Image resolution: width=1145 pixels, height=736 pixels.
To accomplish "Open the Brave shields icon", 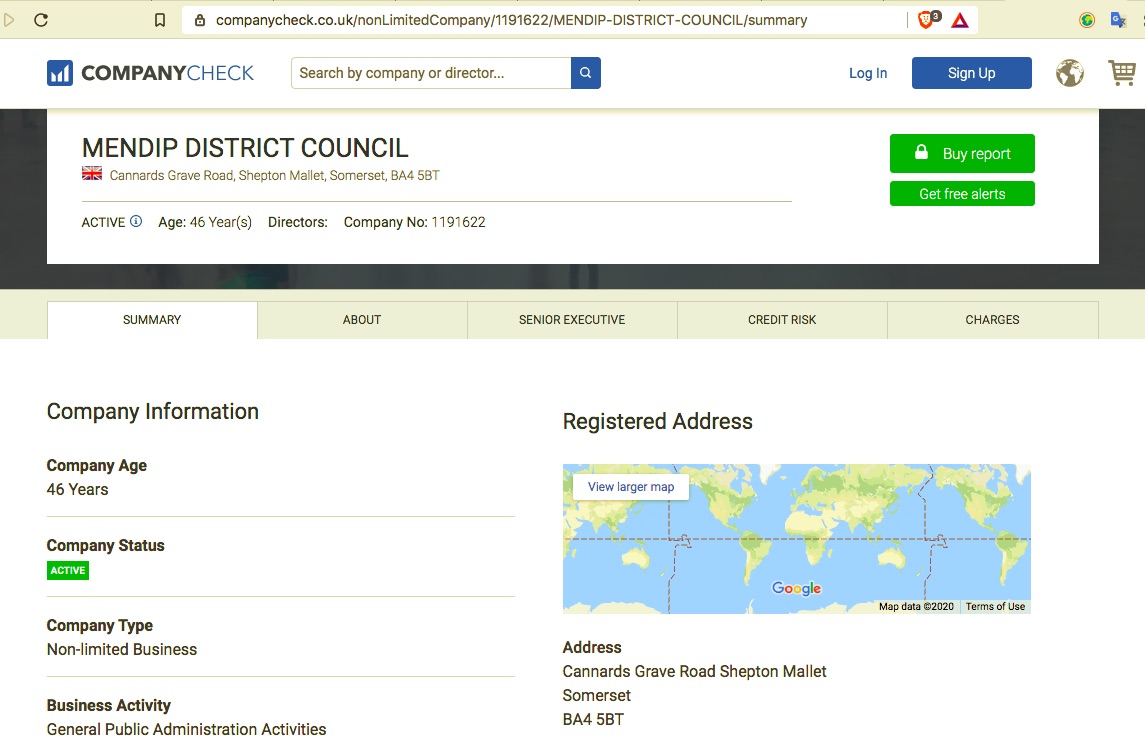I will click(x=927, y=20).
